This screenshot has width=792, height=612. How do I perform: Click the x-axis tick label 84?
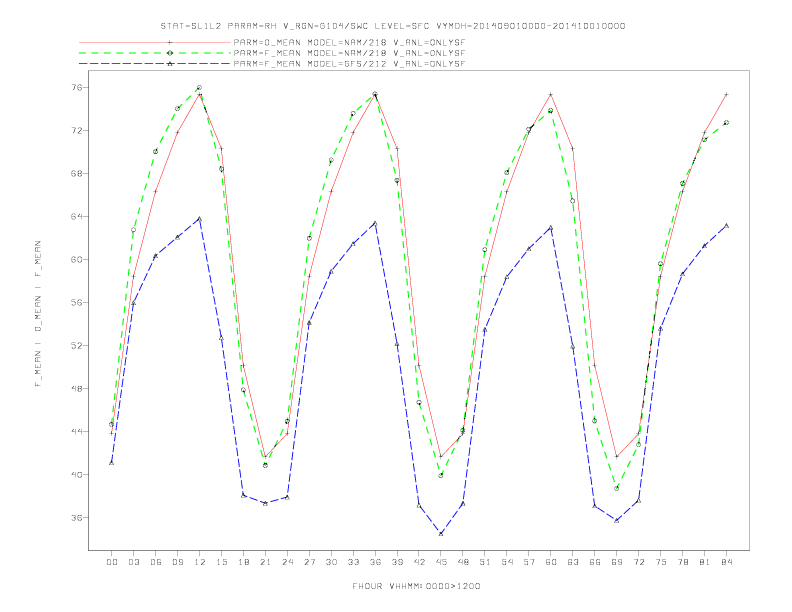(726, 562)
